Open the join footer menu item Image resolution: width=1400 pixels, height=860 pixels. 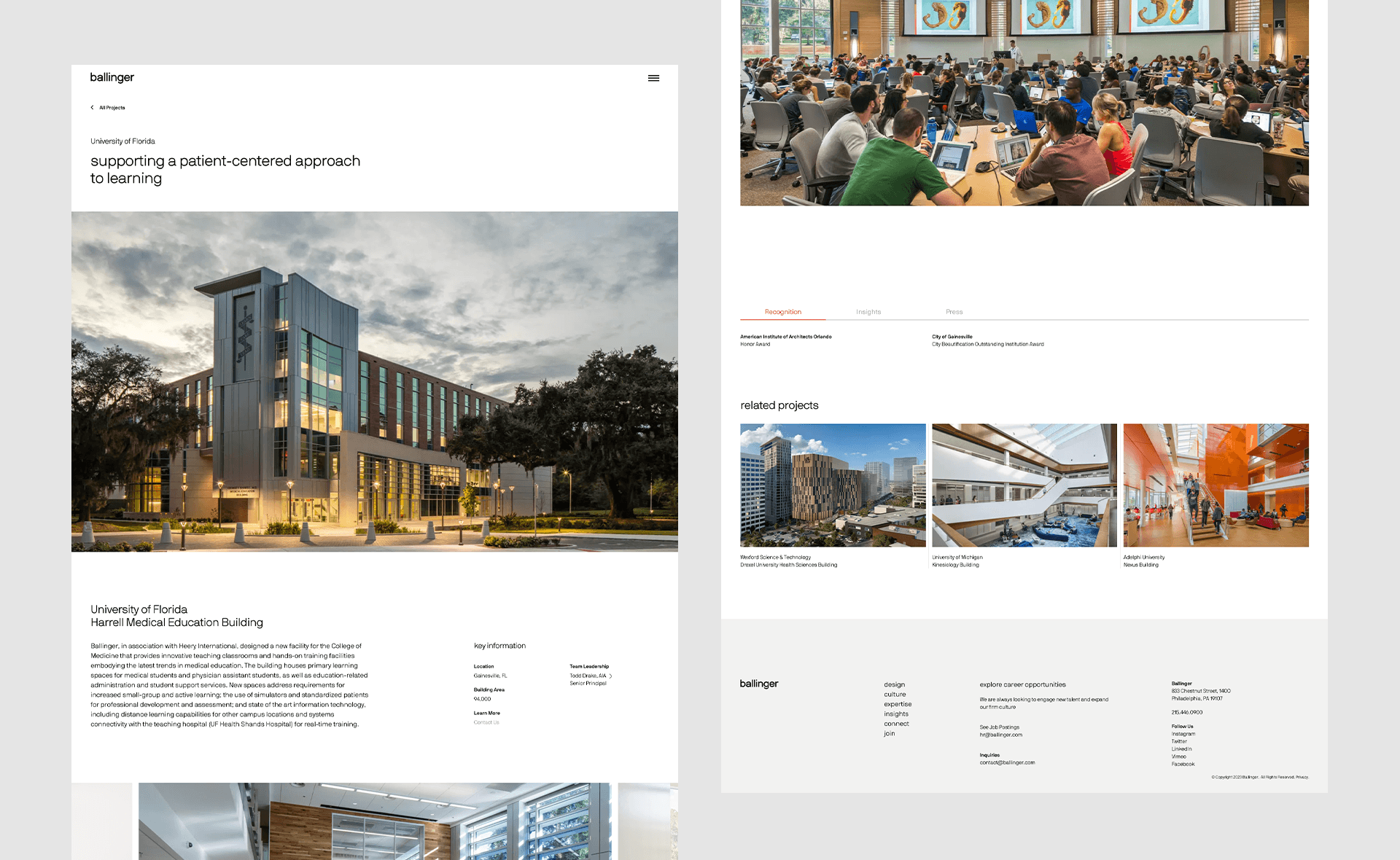pos(889,734)
